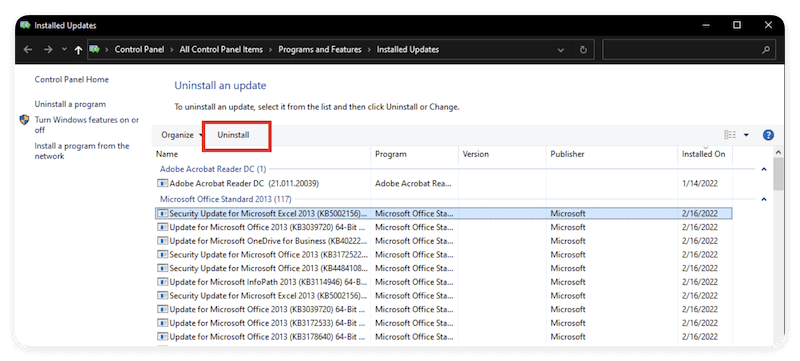Expand the address bar history dropdown
Image resolution: width=800 pixels, height=361 pixels.
pyautogui.click(x=561, y=50)
